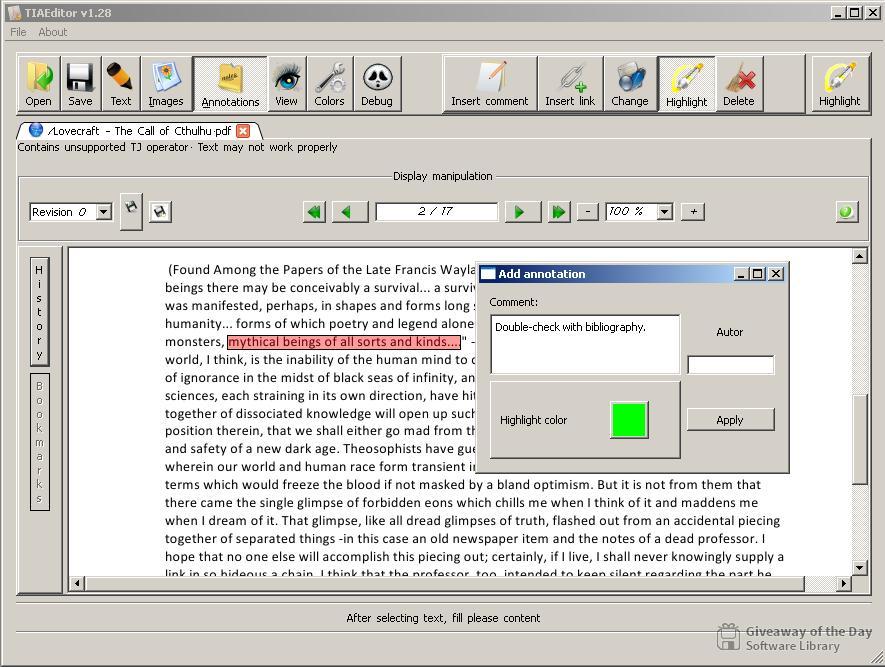Jump to last page with double-right arrow
This screenshot has width=885, height=667.
click(559, 212)
